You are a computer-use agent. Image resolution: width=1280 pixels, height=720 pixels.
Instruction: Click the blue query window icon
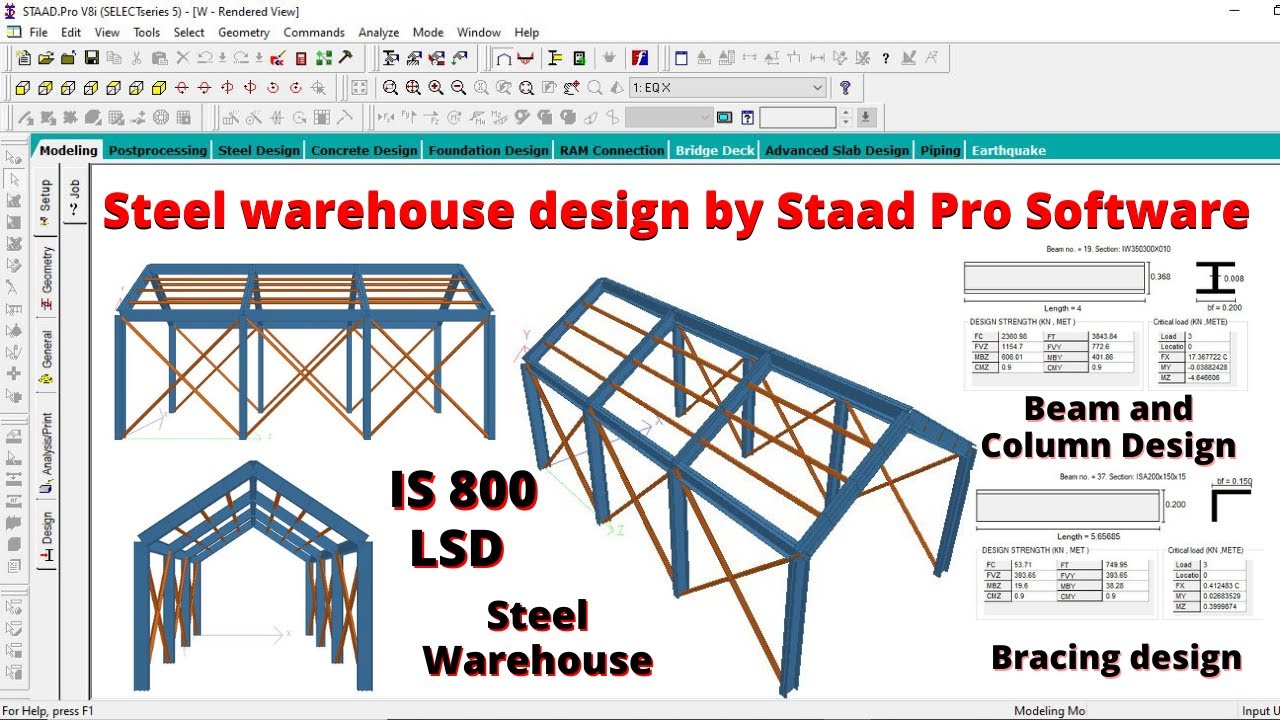point(747,118)
